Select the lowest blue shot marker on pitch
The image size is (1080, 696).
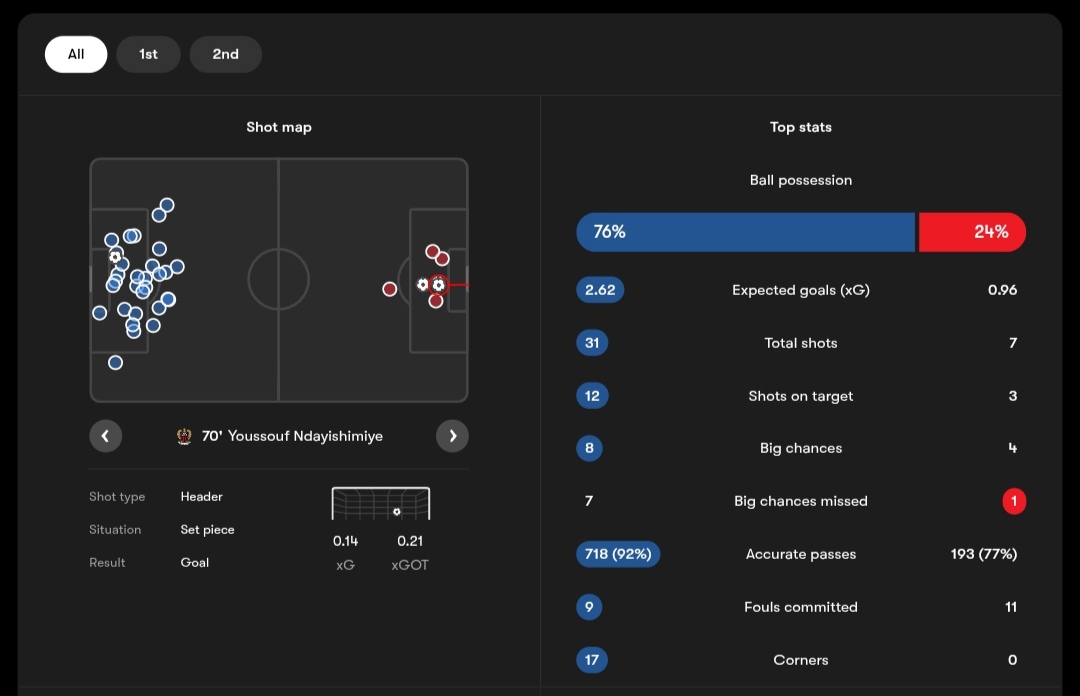click(x=116, y=362)
